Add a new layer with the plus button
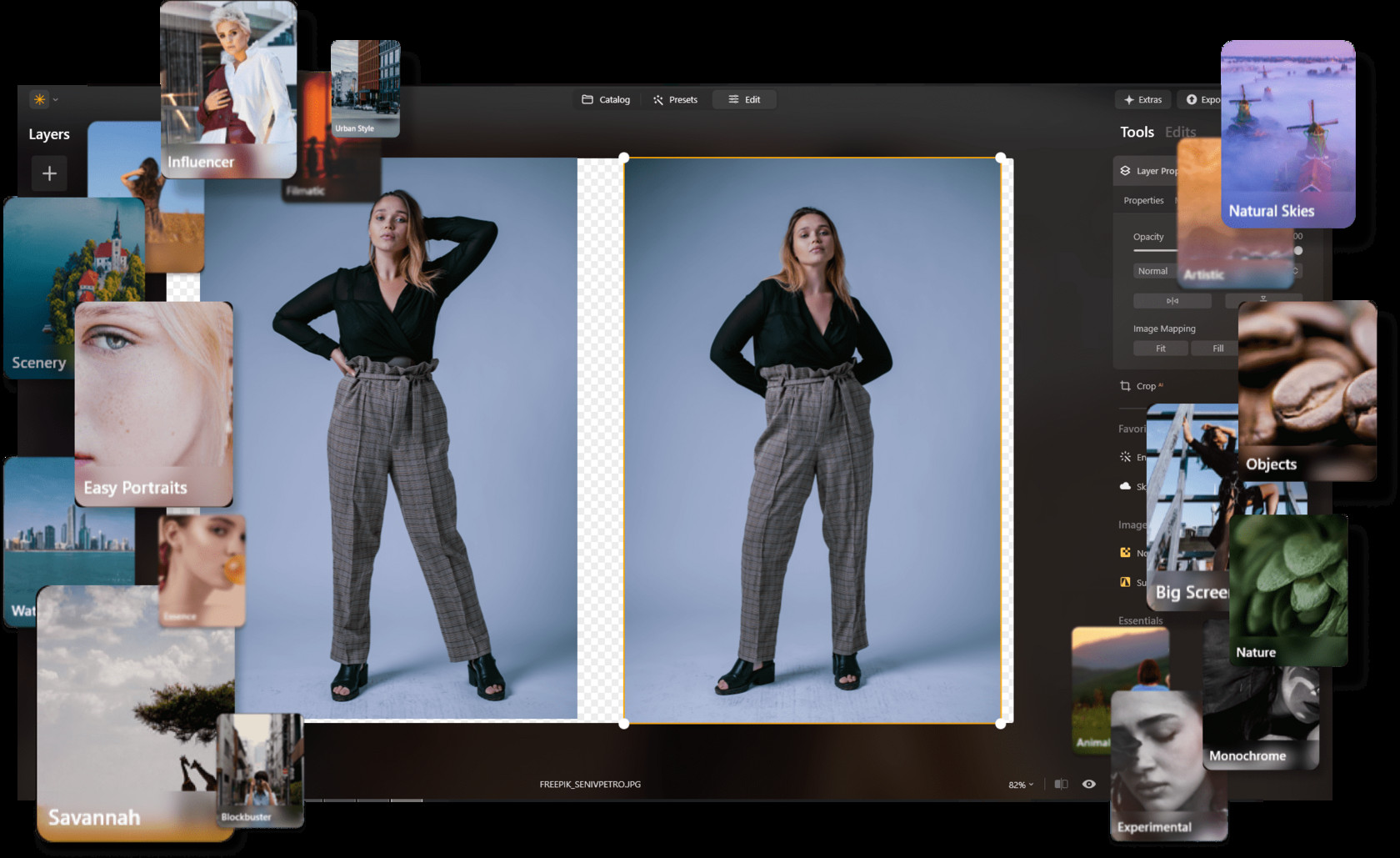Screen dimensions: 1400x858 (x=49, y=173)
